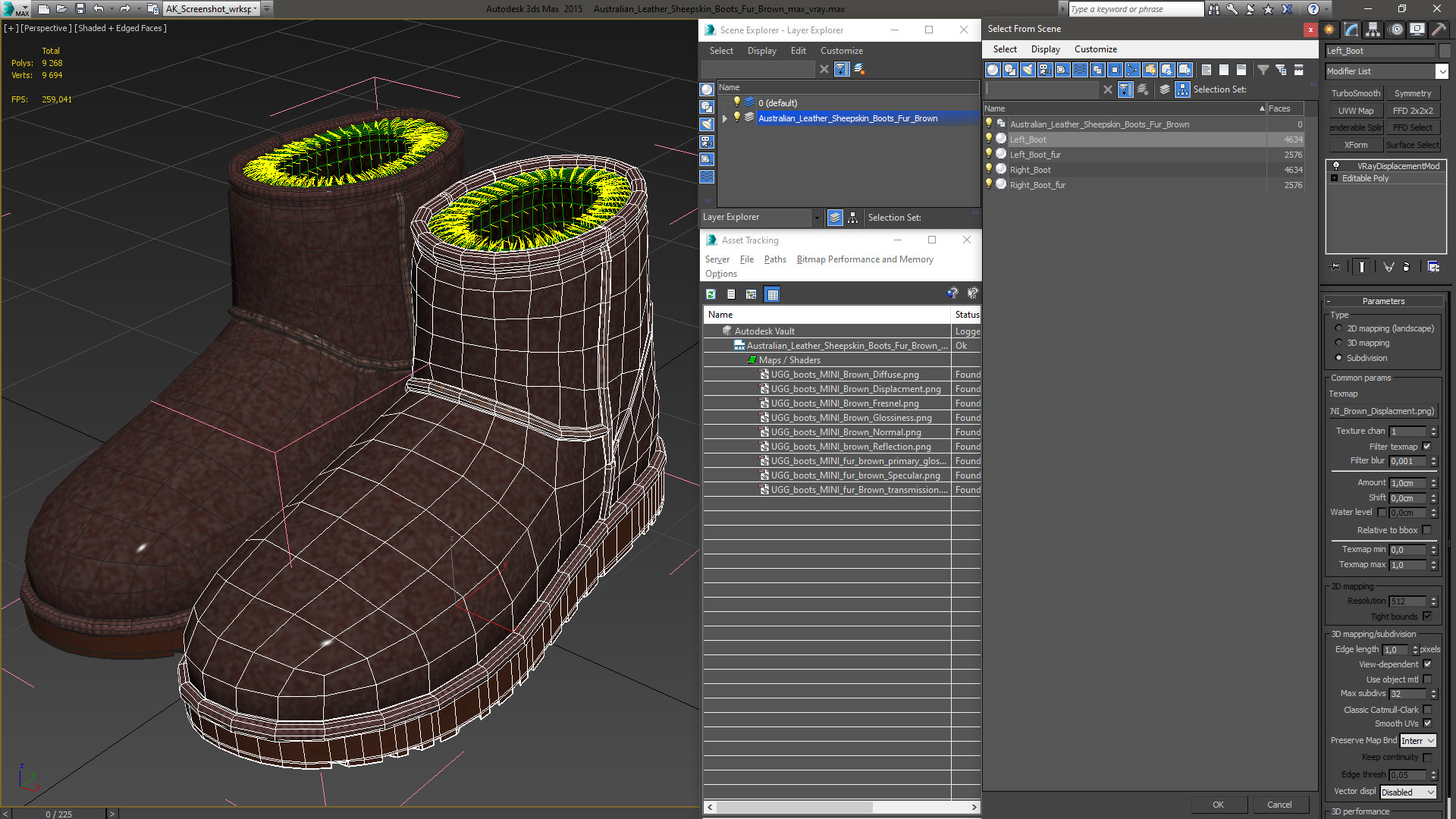This screenshot has height=819, width=1456.
Task: Switch Asset Tracking to tree view icon
Action: (x=752, y=294)
